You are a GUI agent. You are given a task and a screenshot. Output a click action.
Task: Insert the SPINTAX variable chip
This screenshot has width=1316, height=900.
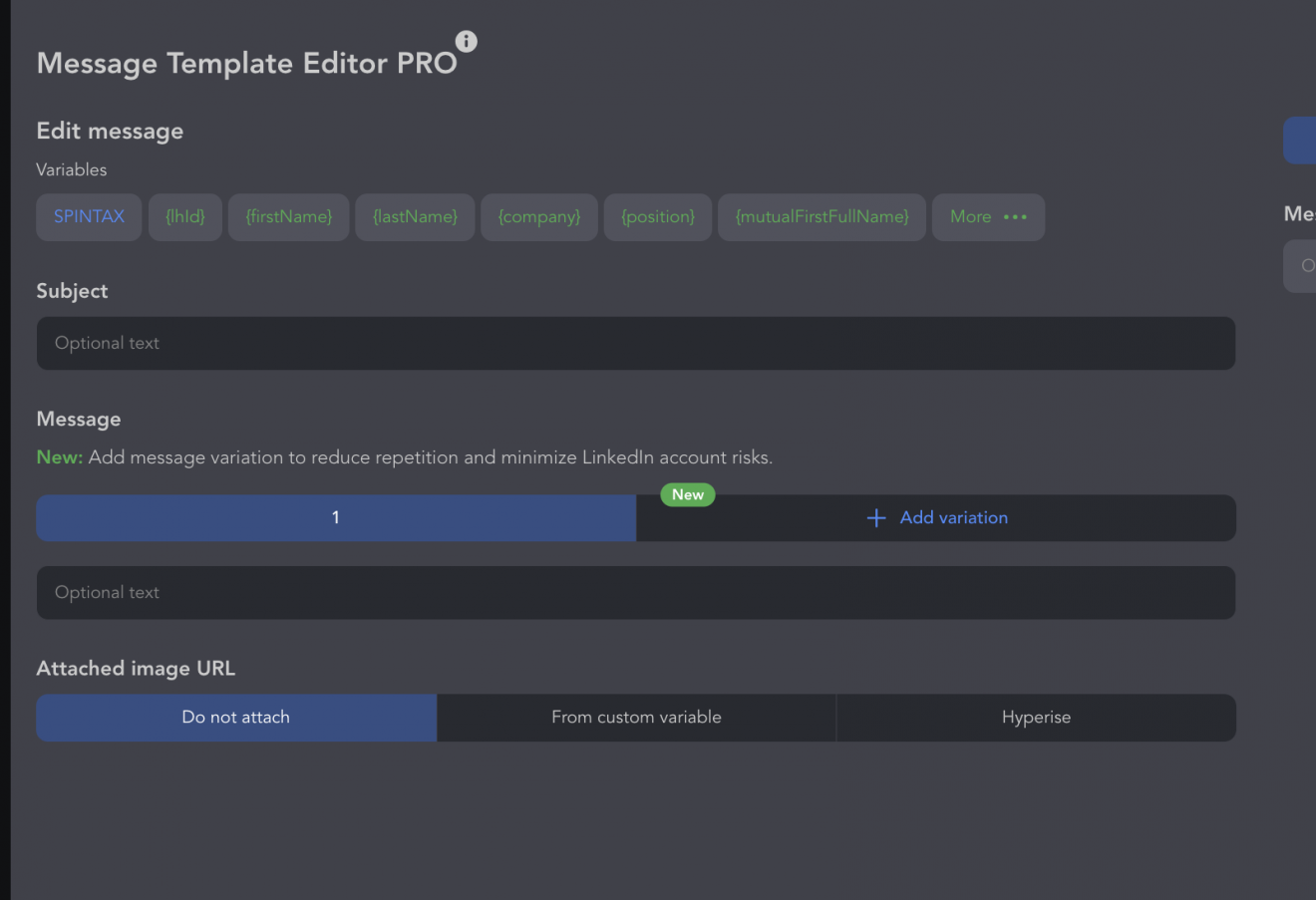89,217
